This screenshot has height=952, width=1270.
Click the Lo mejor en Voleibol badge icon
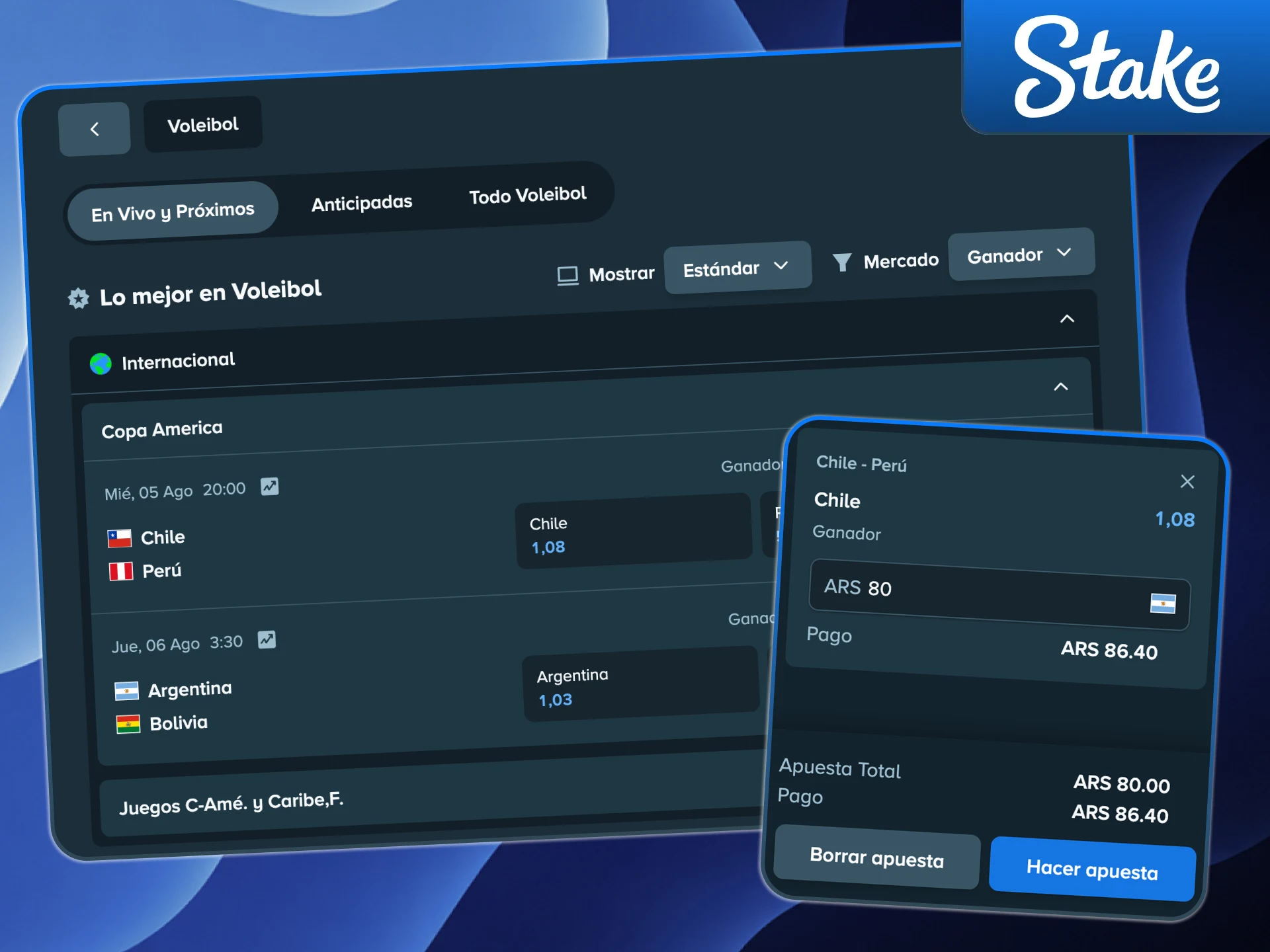pos(79,299)
